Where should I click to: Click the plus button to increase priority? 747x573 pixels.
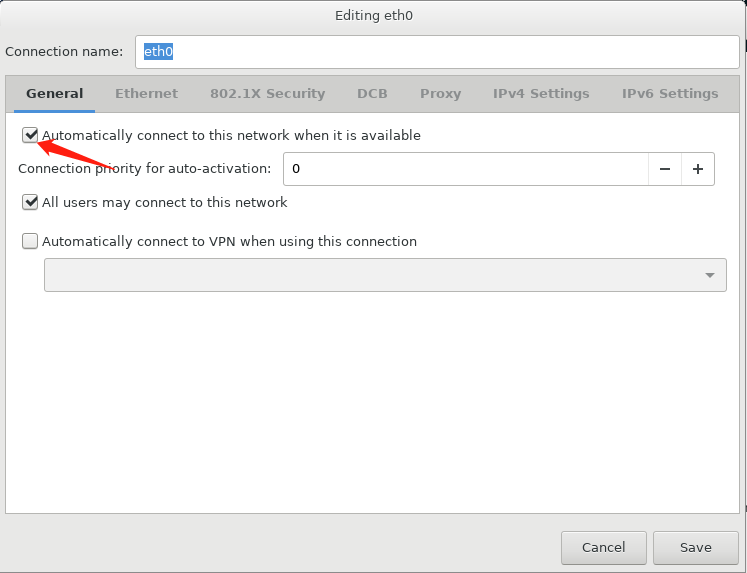(698, 169)
